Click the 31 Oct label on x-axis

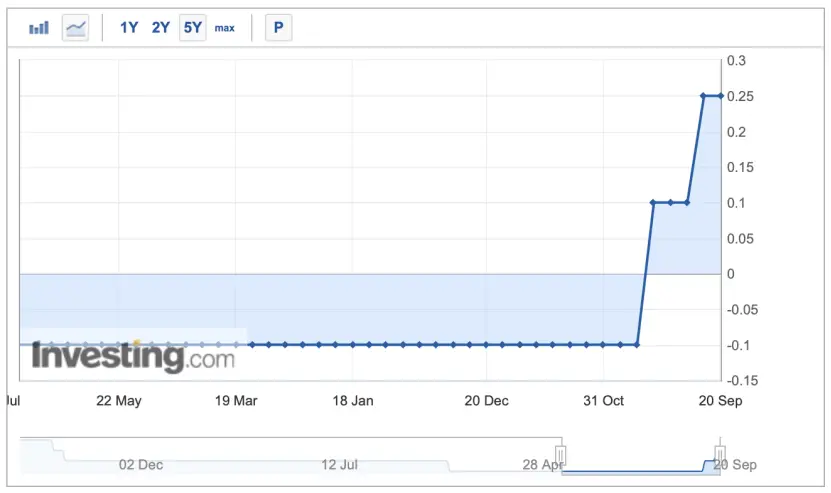(x=603, y=401)
